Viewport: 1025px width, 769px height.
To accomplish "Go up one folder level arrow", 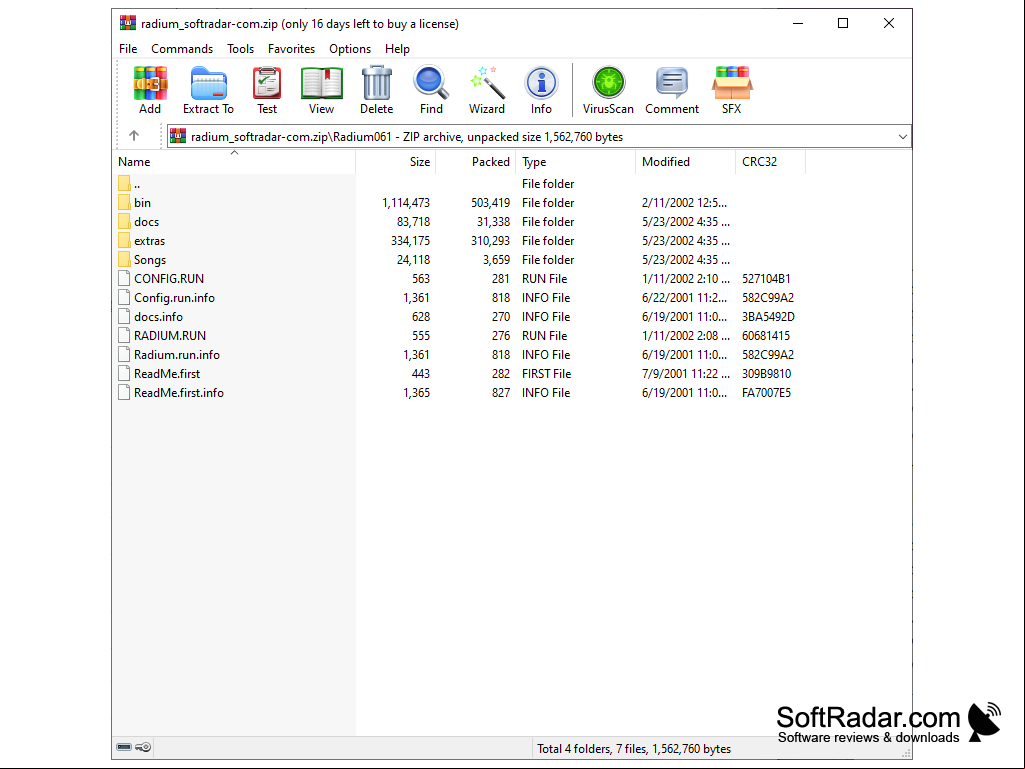I will pos(134,136).
